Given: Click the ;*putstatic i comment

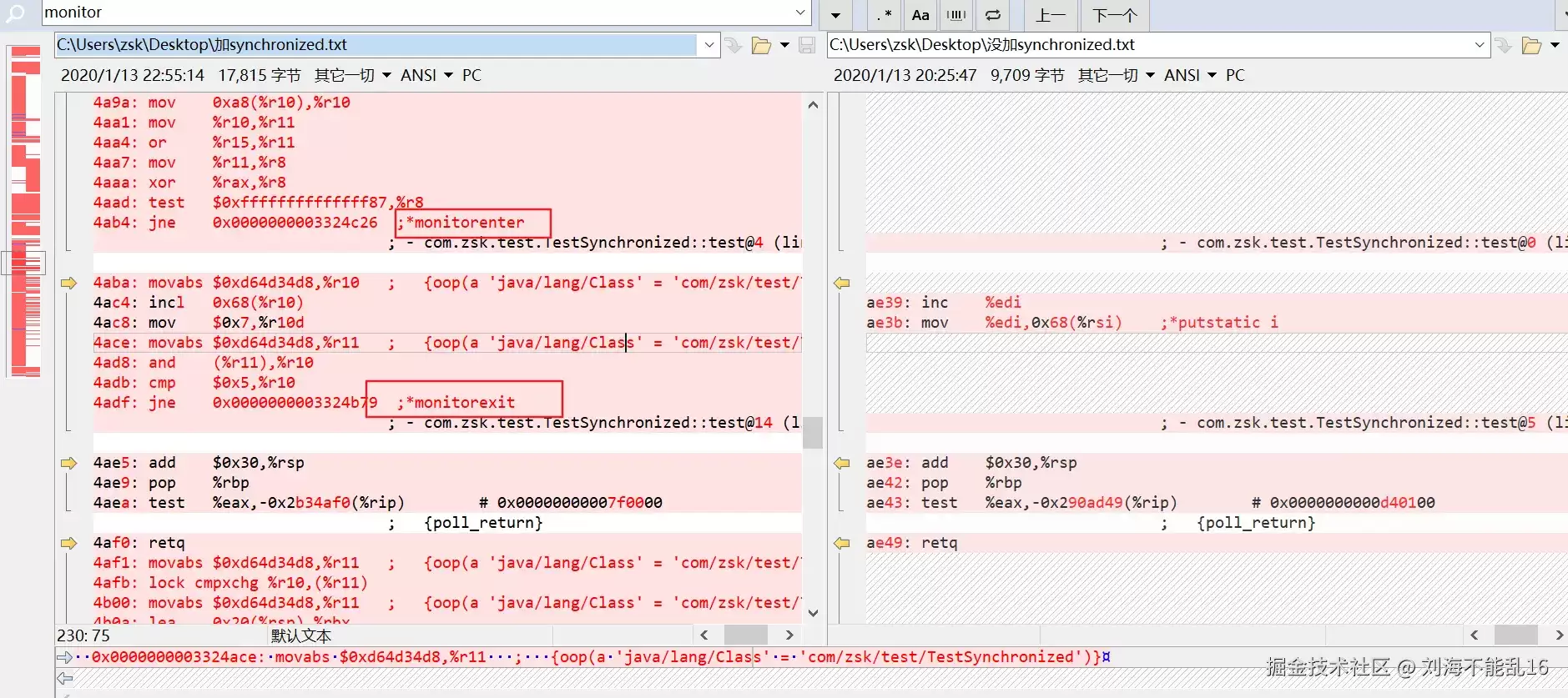Looking at the screenshot, I should pos(1219,323).
